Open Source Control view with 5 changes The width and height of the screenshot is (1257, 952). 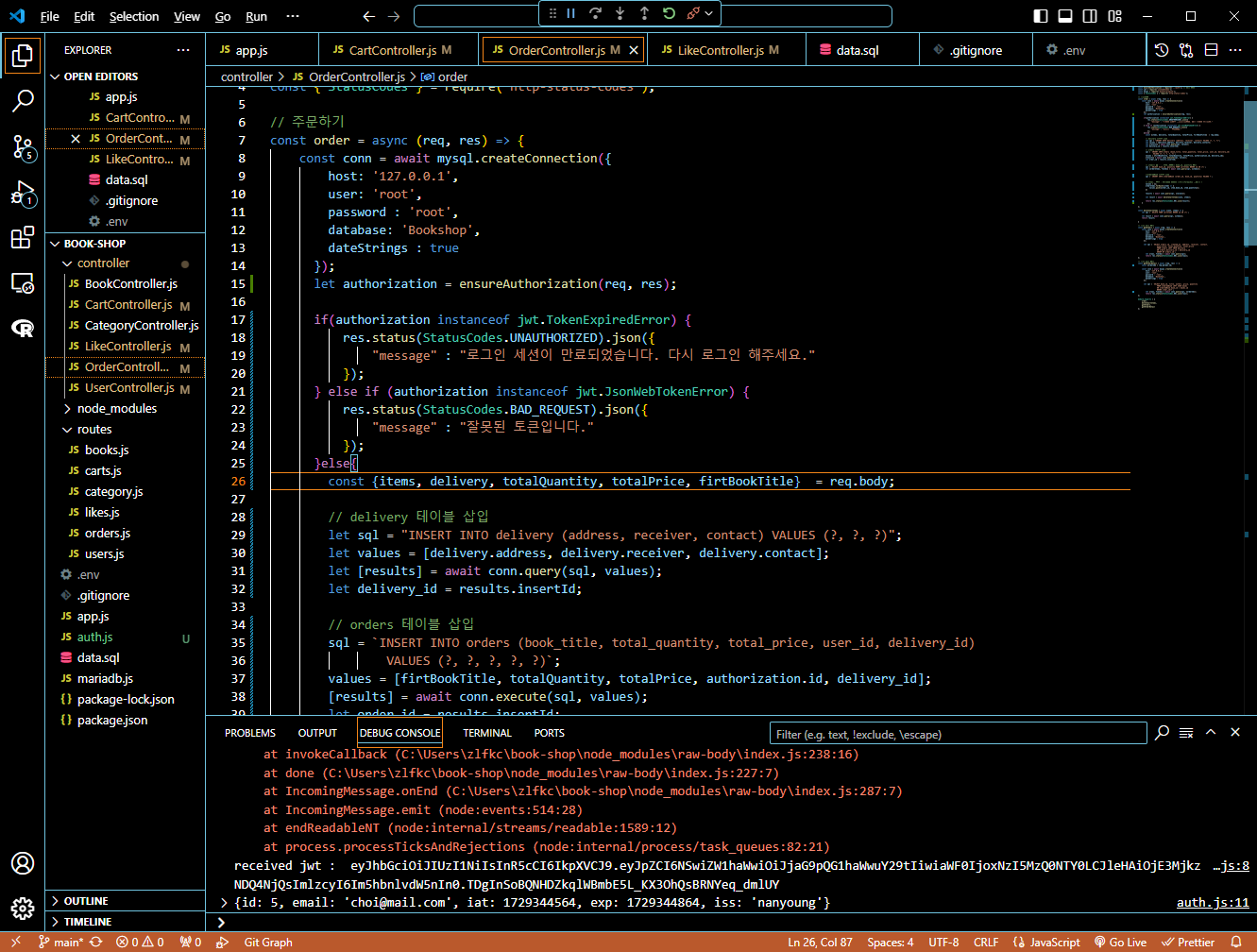click(x=23, y=146)
